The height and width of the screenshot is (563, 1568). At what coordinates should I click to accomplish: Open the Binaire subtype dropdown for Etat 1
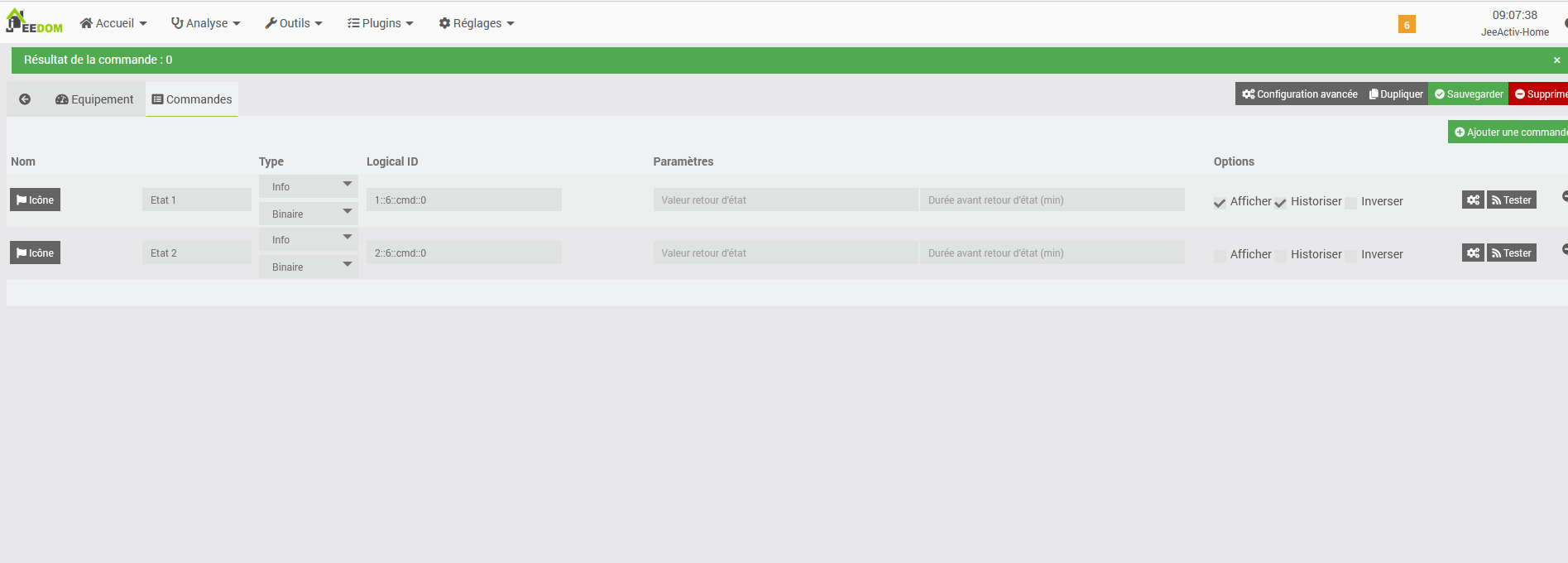309,214
